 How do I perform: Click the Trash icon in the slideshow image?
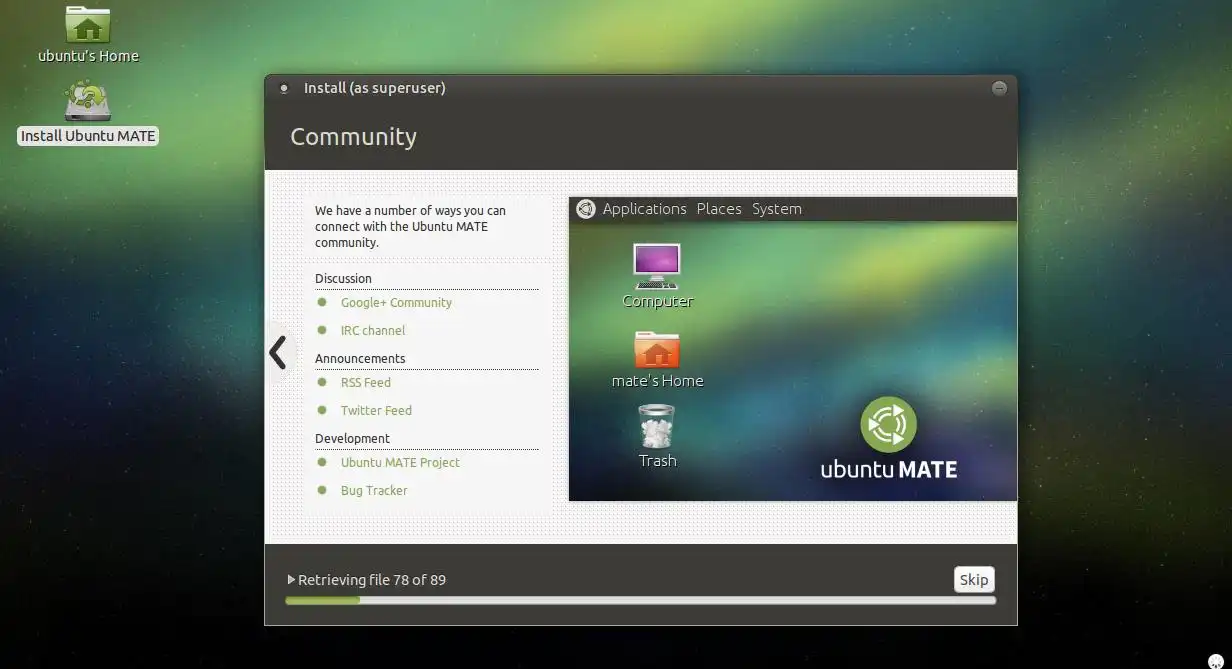(x=657, y=426)
